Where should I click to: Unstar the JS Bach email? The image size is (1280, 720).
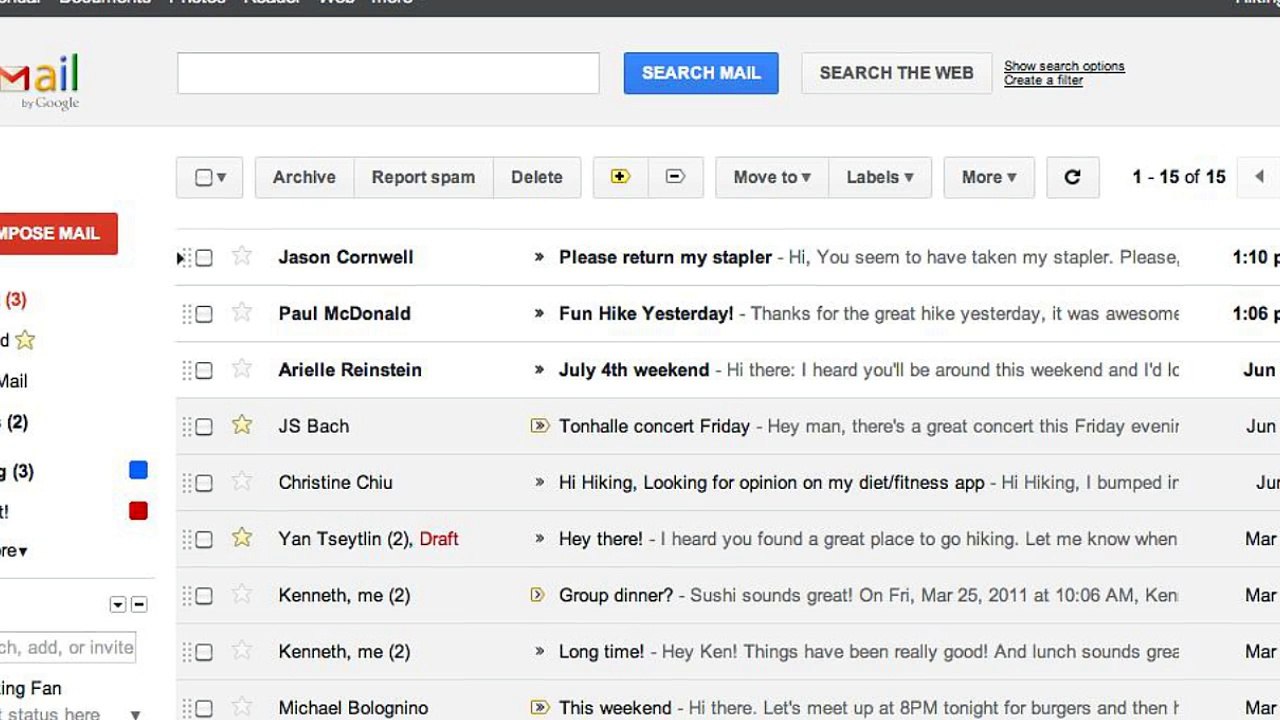242,425
